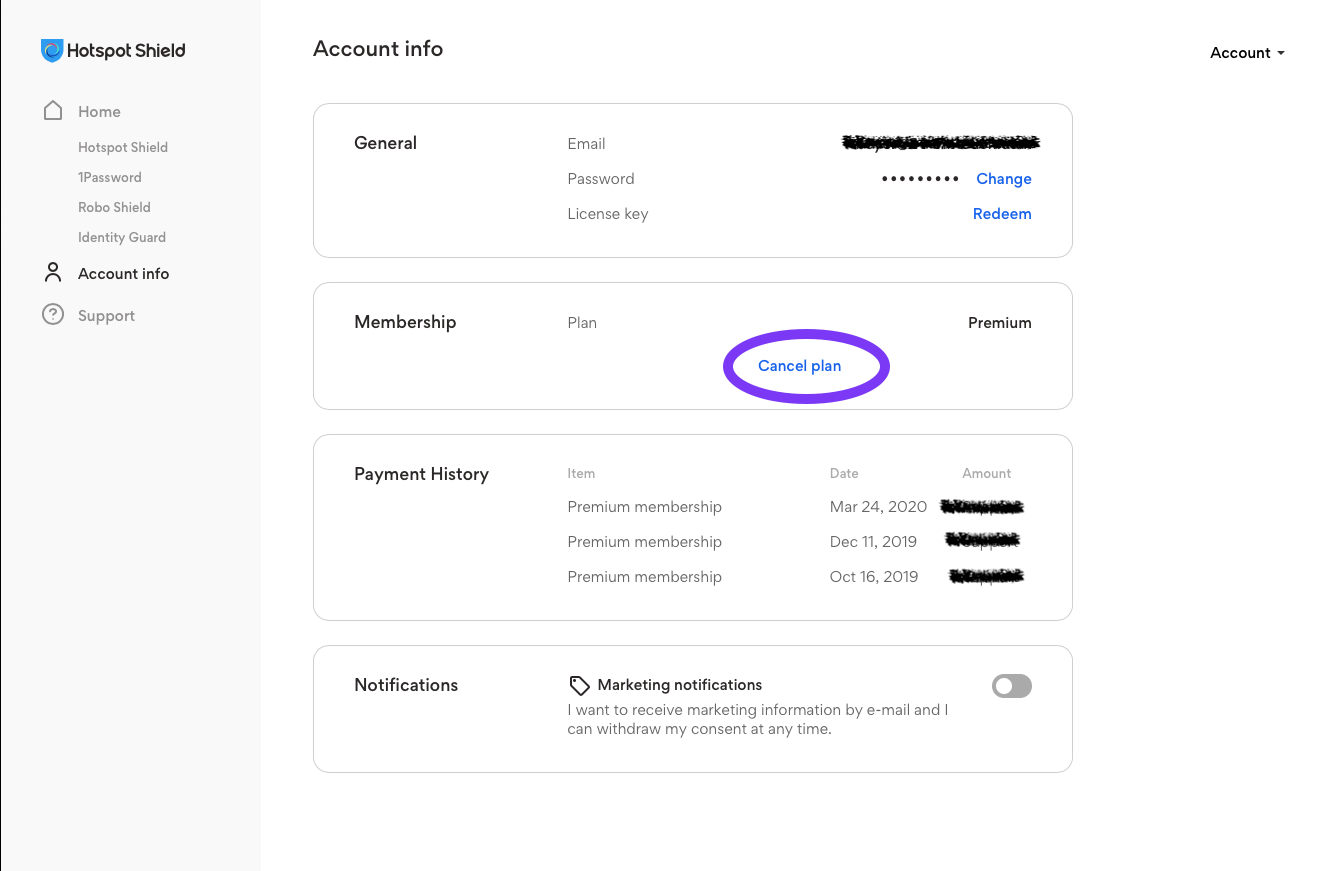Screen dimensions: 1322x871
Task: Click the Account info person icon
Action: [53, 273]
